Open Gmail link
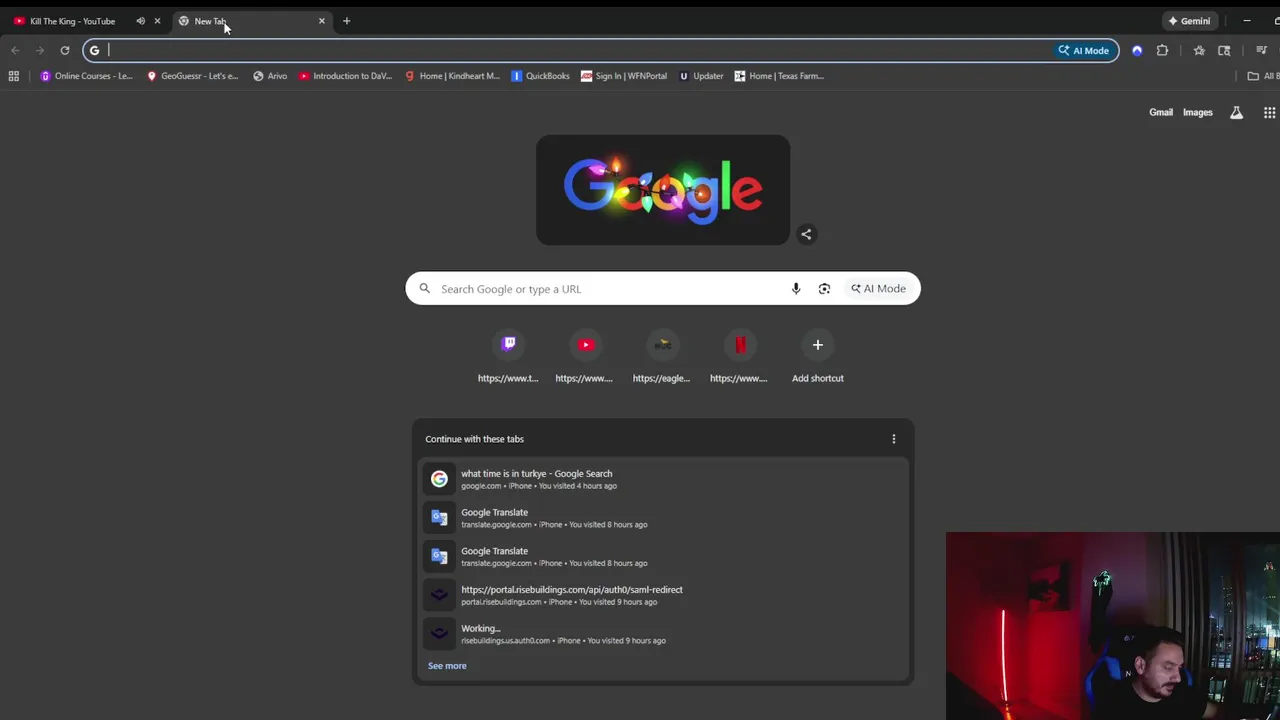This screenshot has height=720, width=1280. 1160,113
